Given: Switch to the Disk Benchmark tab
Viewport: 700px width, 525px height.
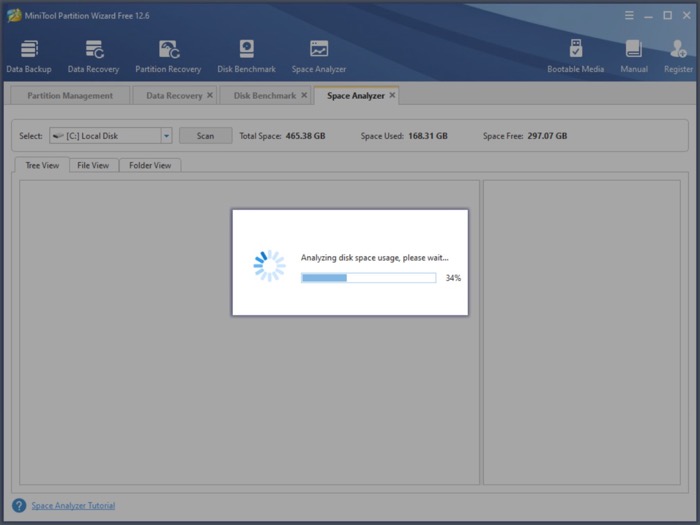Looking at the screenshot, I should [265, 96].
